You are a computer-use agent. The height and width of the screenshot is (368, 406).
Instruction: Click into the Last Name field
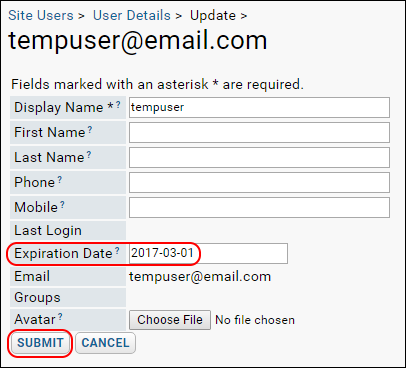[x=259, y=157]
